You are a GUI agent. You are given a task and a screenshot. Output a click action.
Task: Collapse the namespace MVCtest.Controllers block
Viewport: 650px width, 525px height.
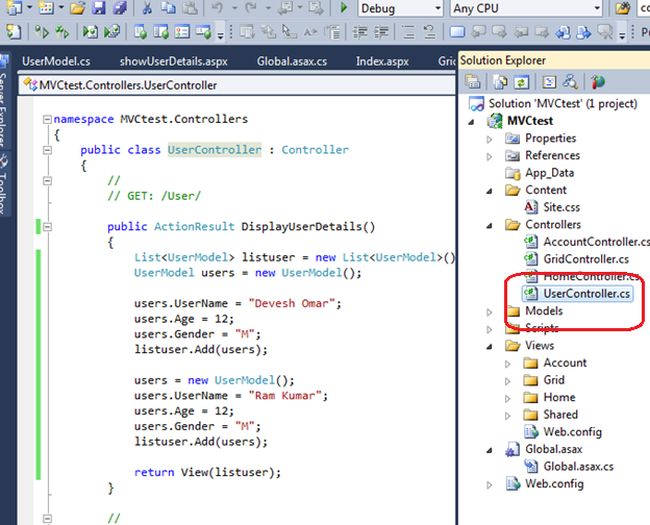click(x=47, y=119)
